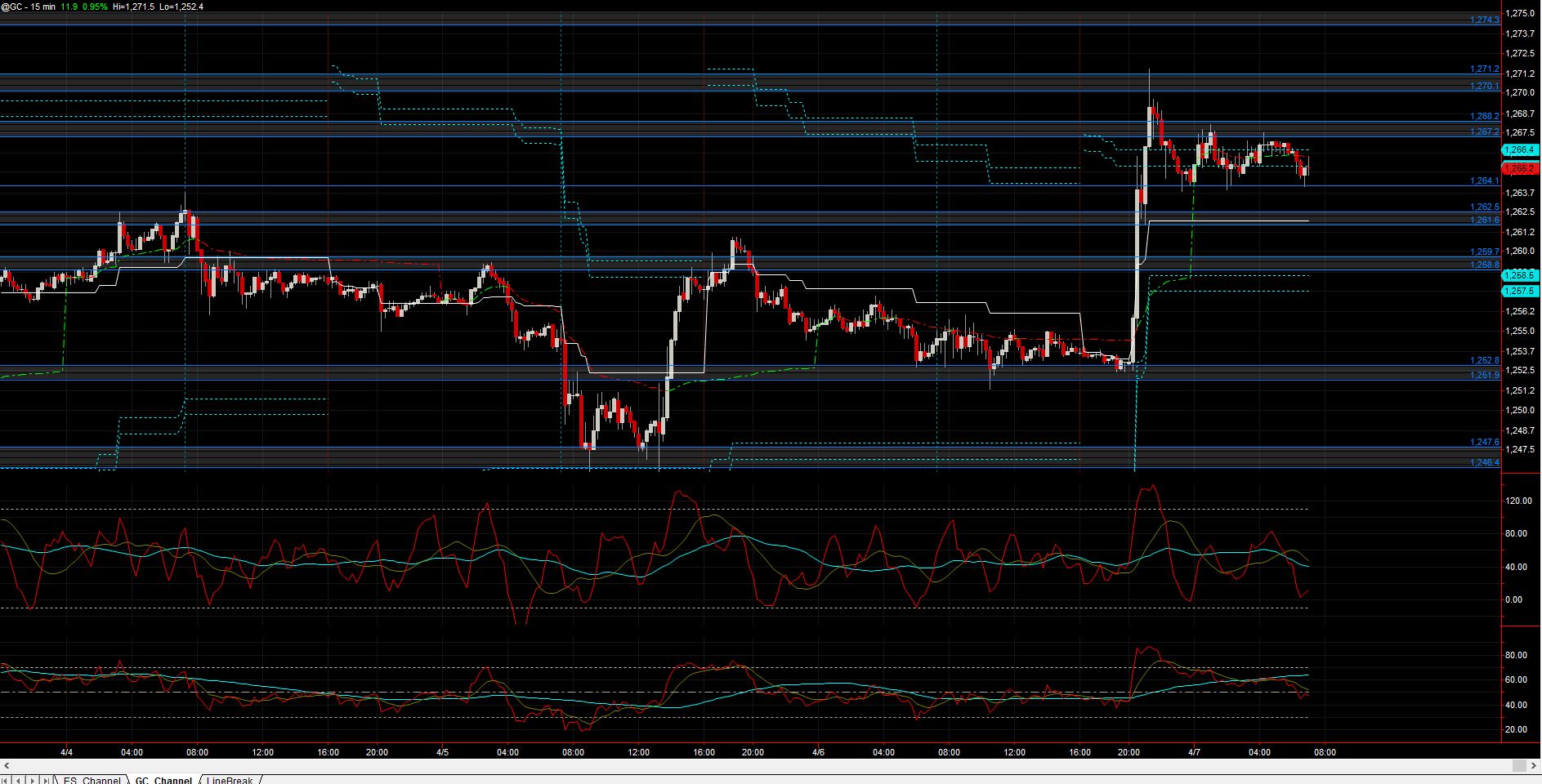
Task: Click the 1,273.7 price axis value
Action: (x=1519, y=33)
